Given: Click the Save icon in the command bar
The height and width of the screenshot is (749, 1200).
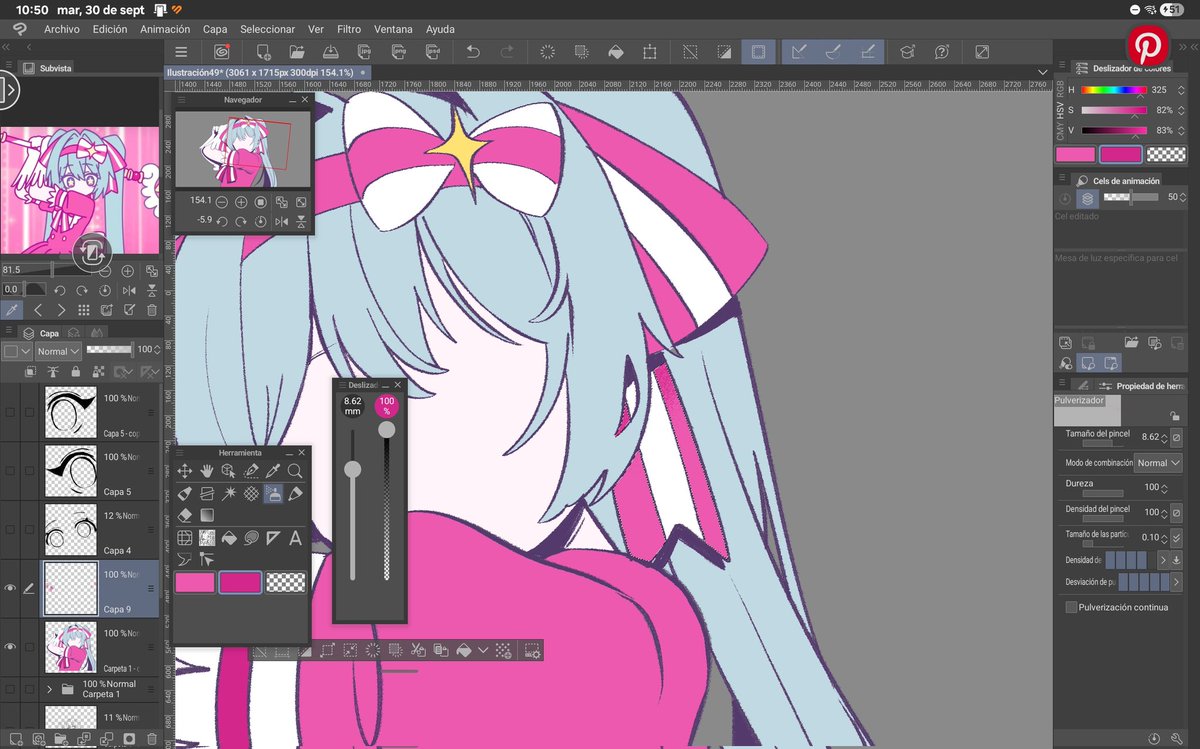Looking at the screenshot, I should pos(331,52).
